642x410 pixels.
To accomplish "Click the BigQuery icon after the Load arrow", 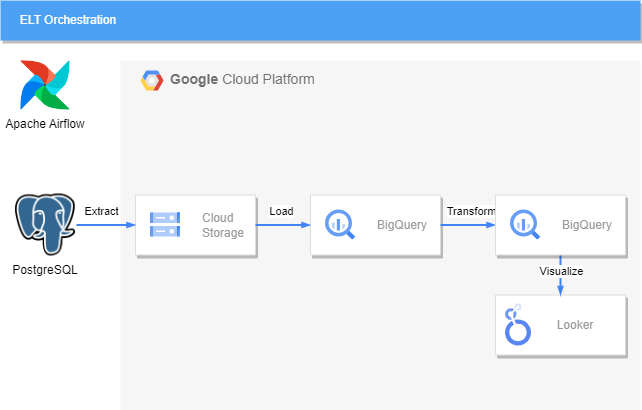I will click(340, 224).
